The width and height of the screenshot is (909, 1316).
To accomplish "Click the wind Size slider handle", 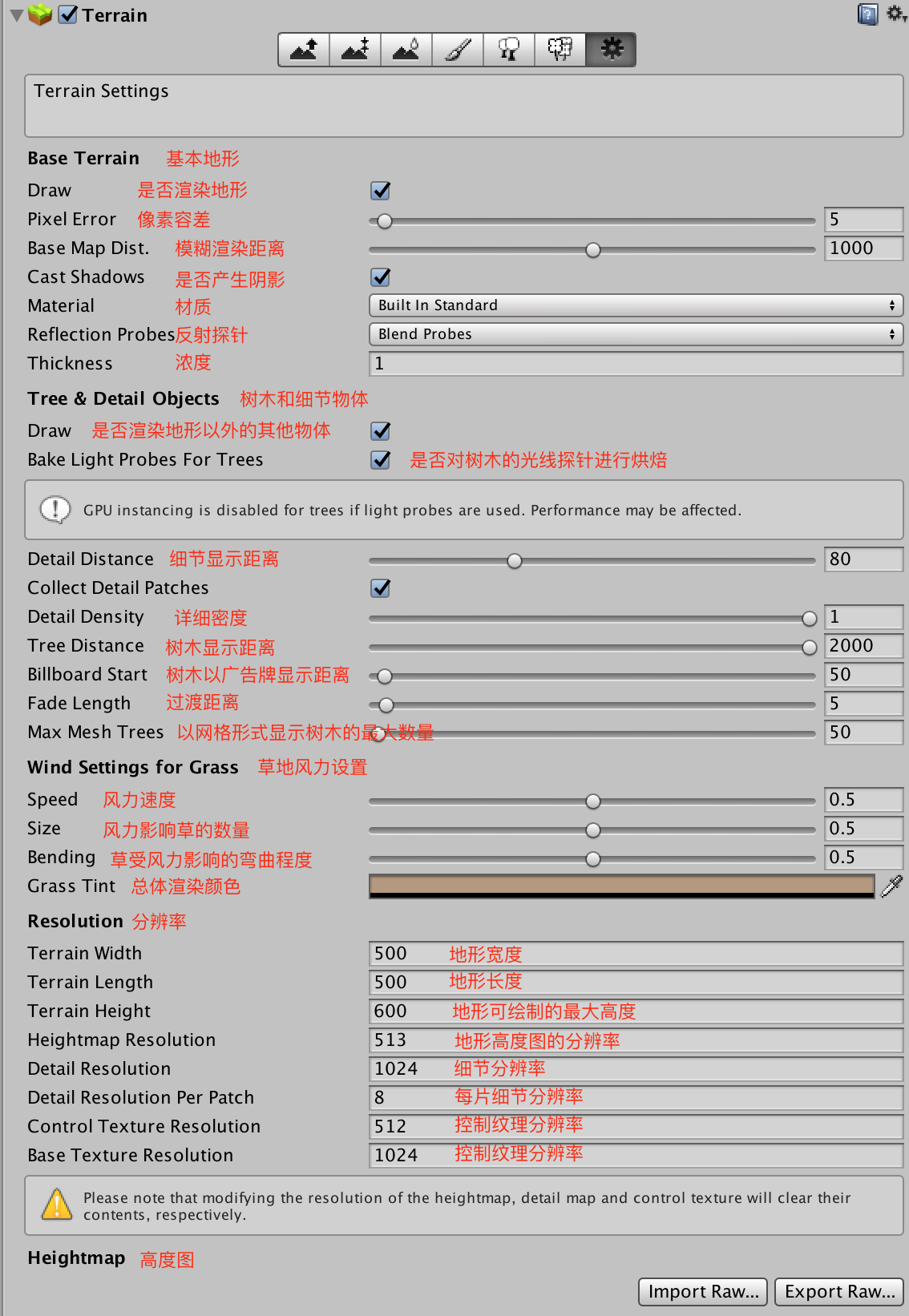I will pos(593,830).
